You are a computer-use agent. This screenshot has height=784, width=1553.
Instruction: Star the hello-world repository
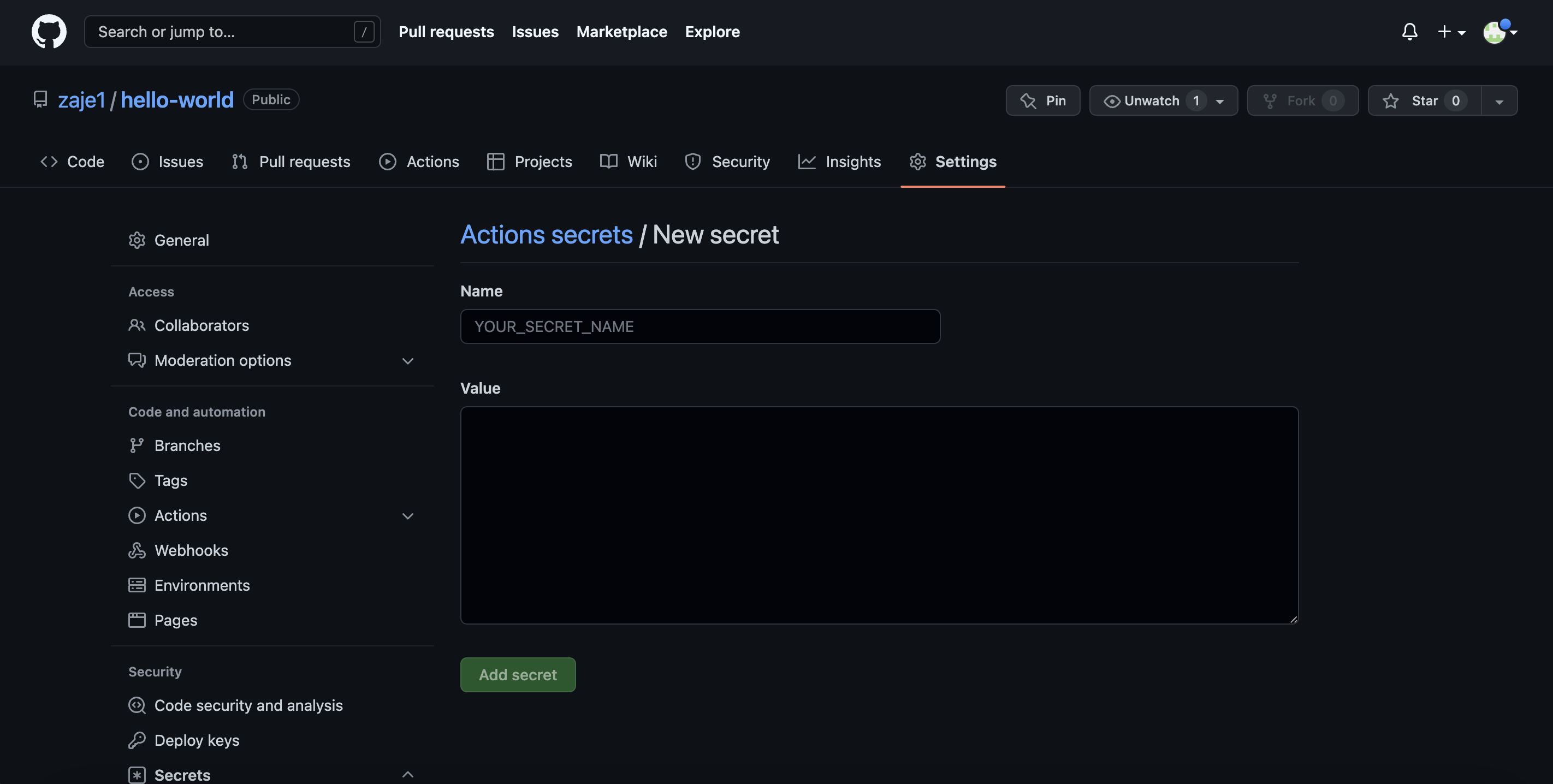1423,100
